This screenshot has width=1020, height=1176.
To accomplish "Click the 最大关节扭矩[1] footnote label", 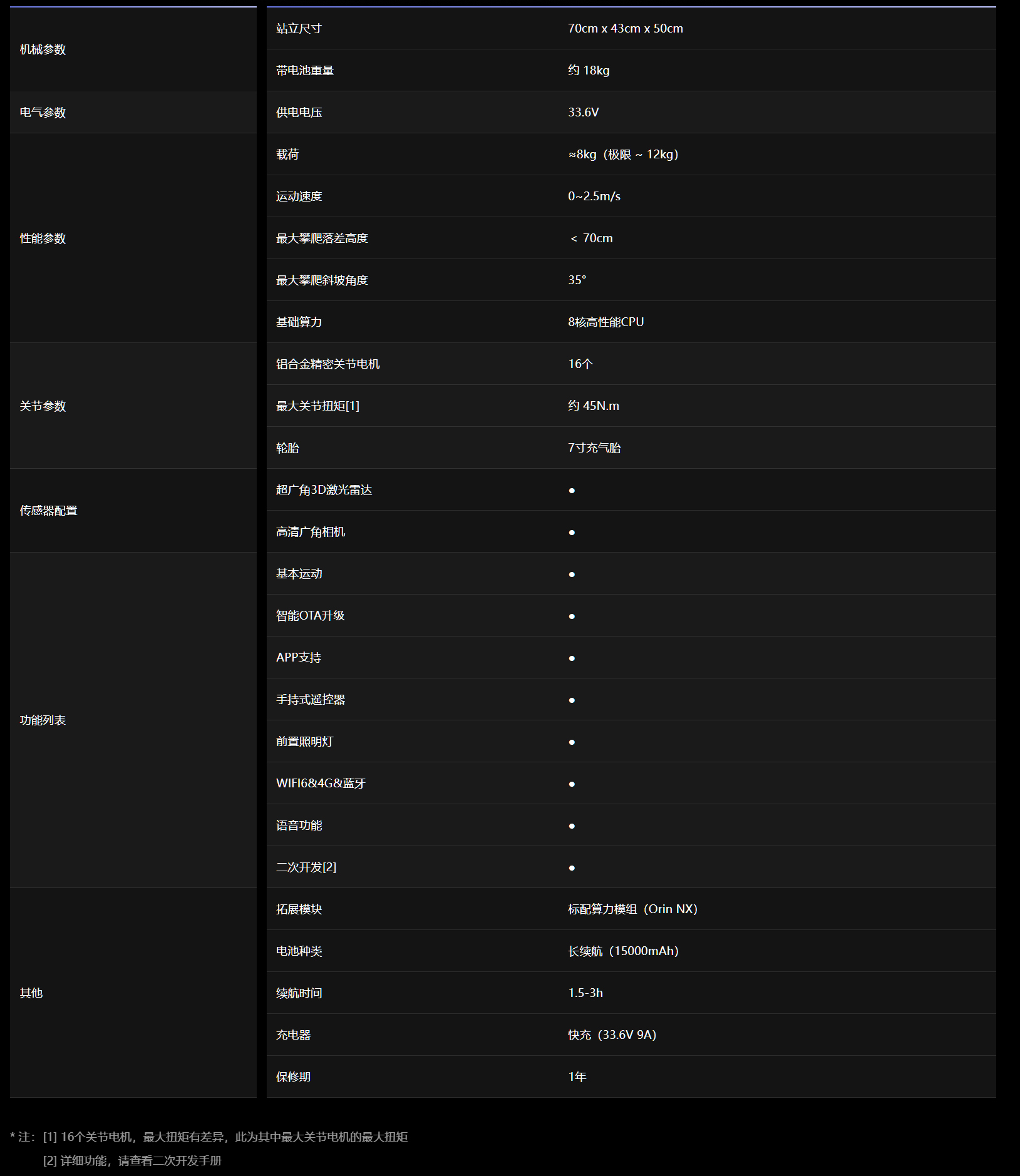I will click(x=317, y=406).
